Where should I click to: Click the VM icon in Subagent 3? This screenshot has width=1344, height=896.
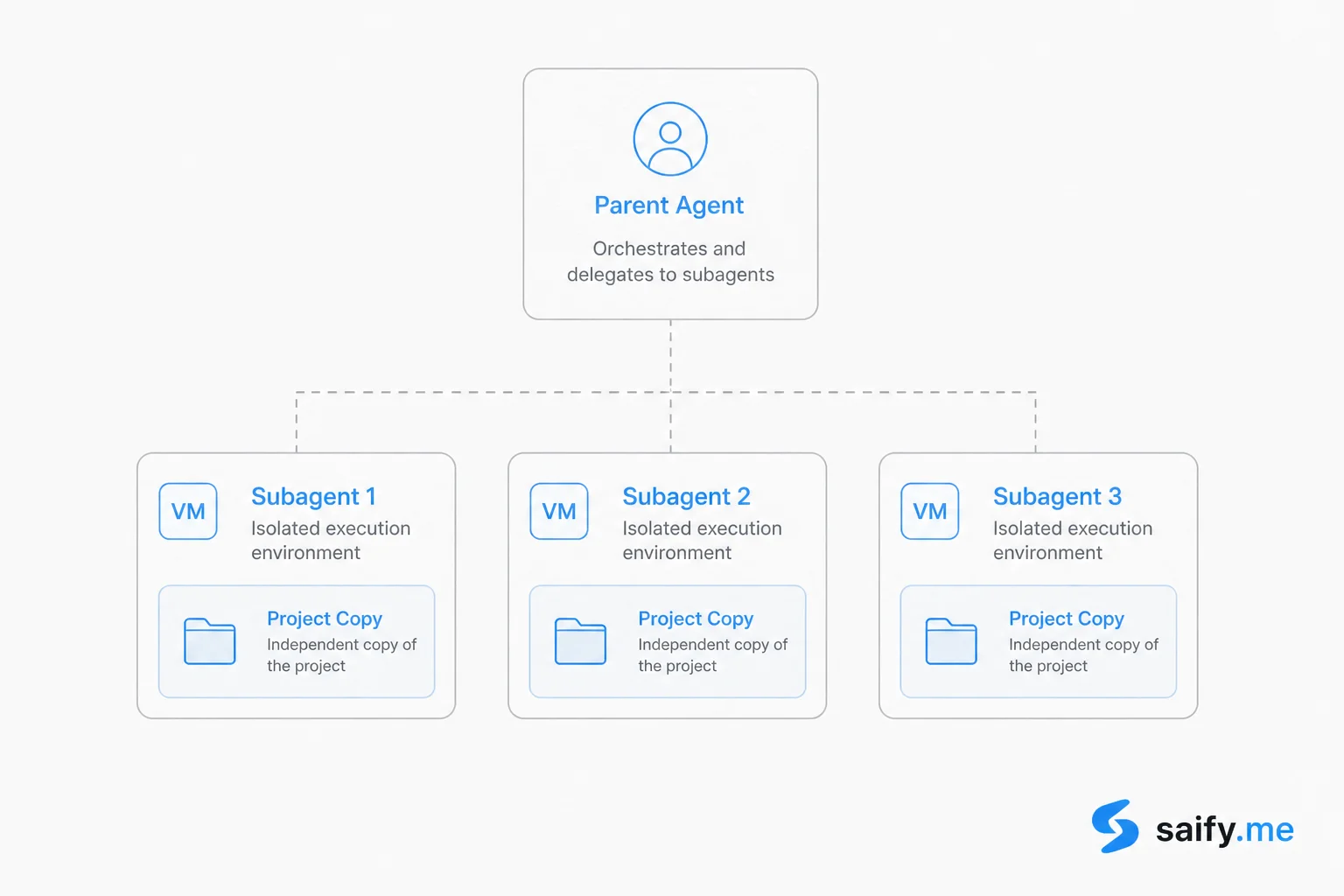point(930,511)
